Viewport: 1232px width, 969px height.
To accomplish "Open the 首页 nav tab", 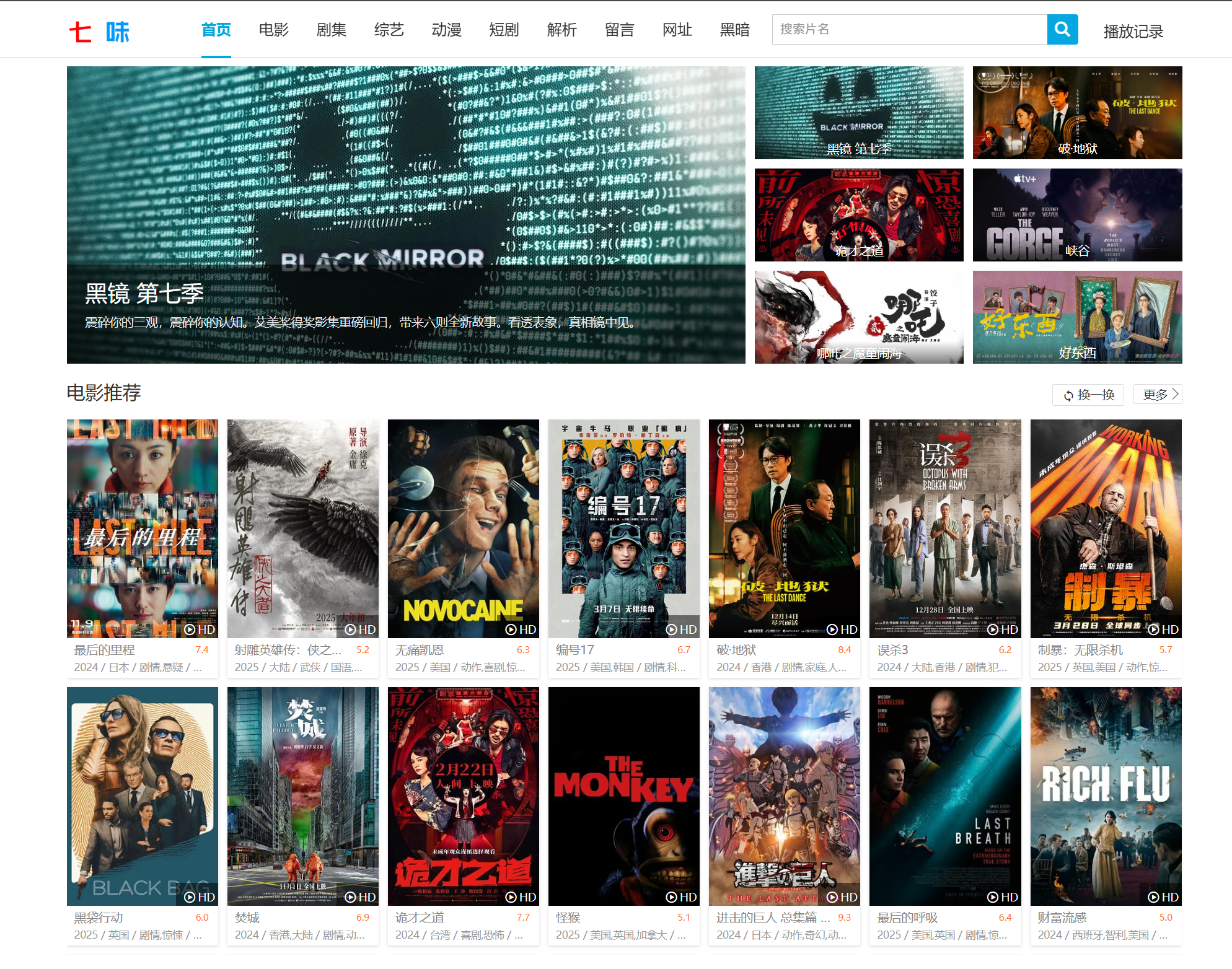I will tap(216, 30).
